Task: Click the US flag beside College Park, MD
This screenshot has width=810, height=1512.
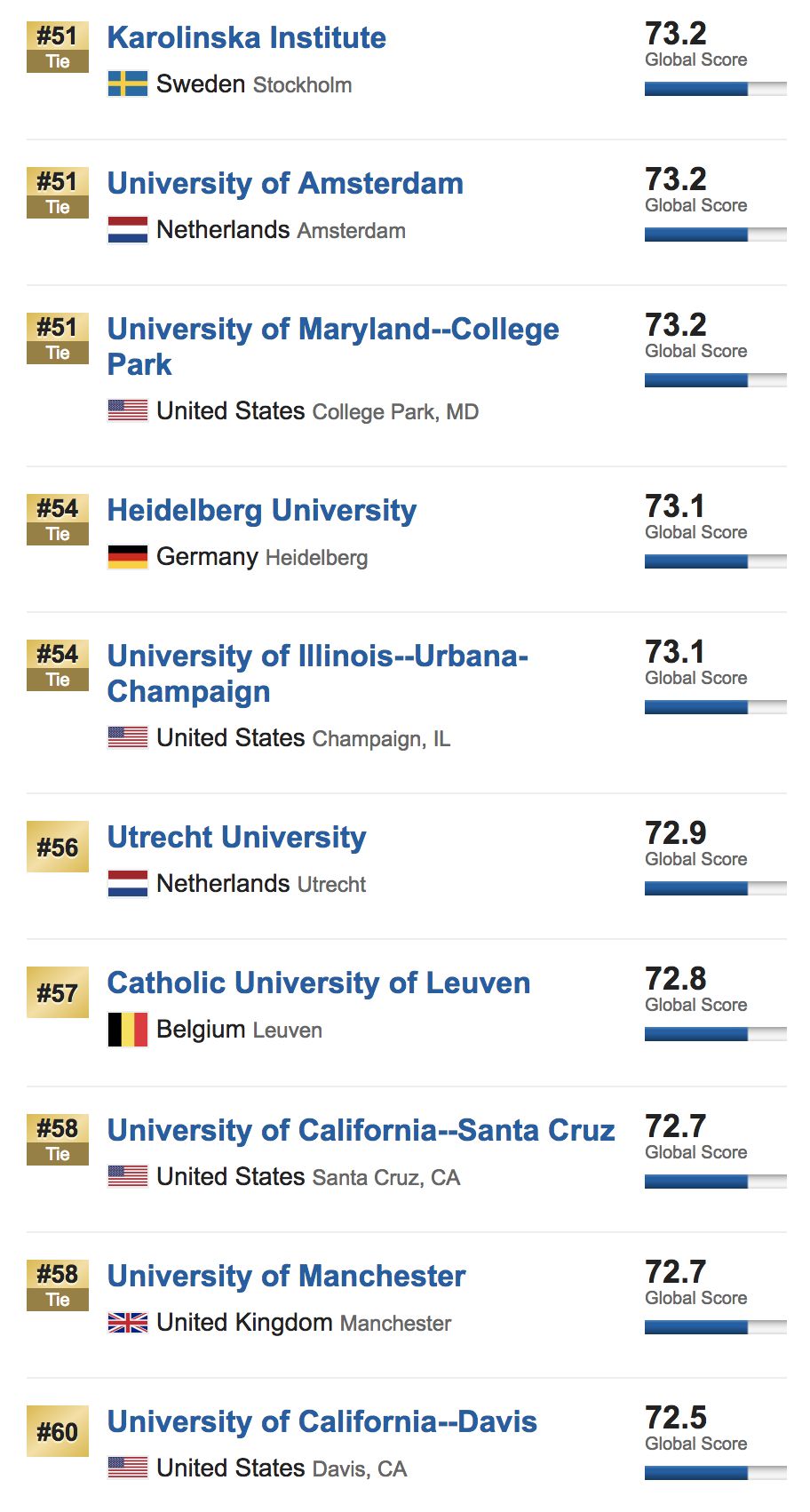Action: pyautogui.click(x=127, y=411)
